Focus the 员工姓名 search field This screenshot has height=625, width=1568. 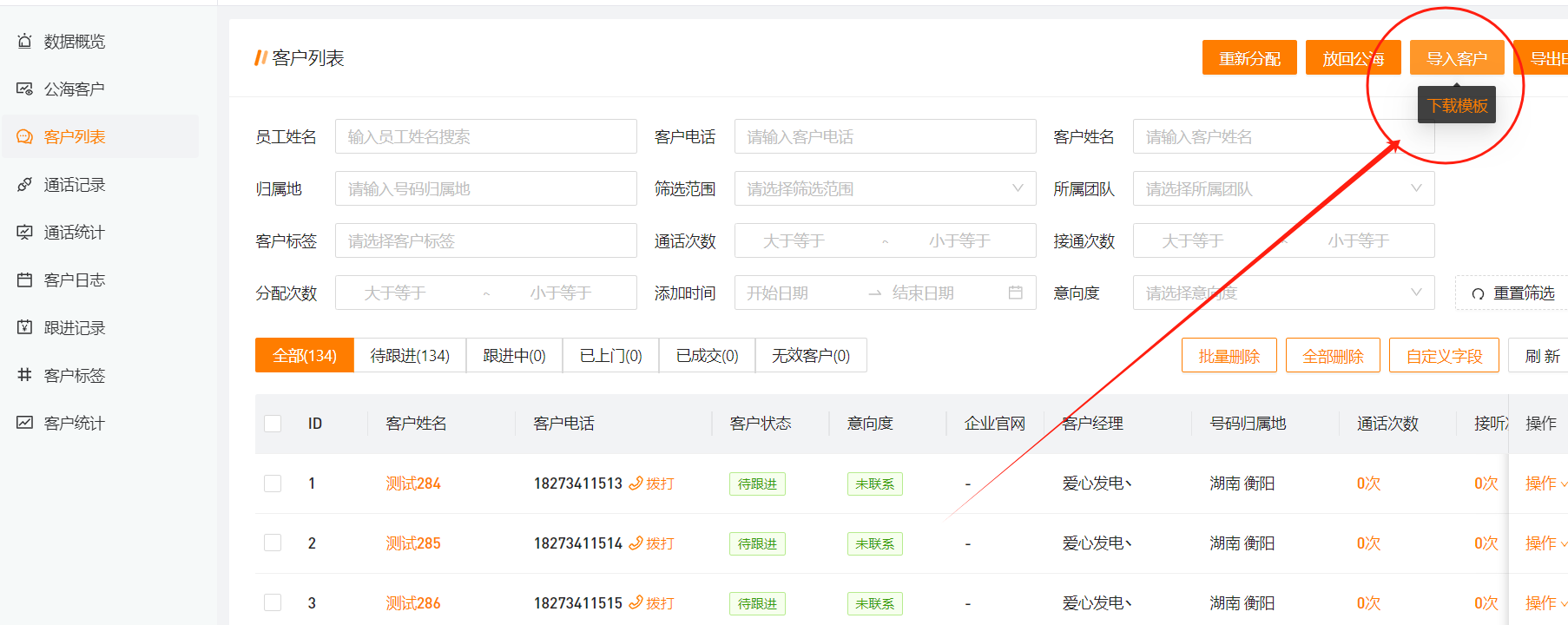click(x=486, y=136)
